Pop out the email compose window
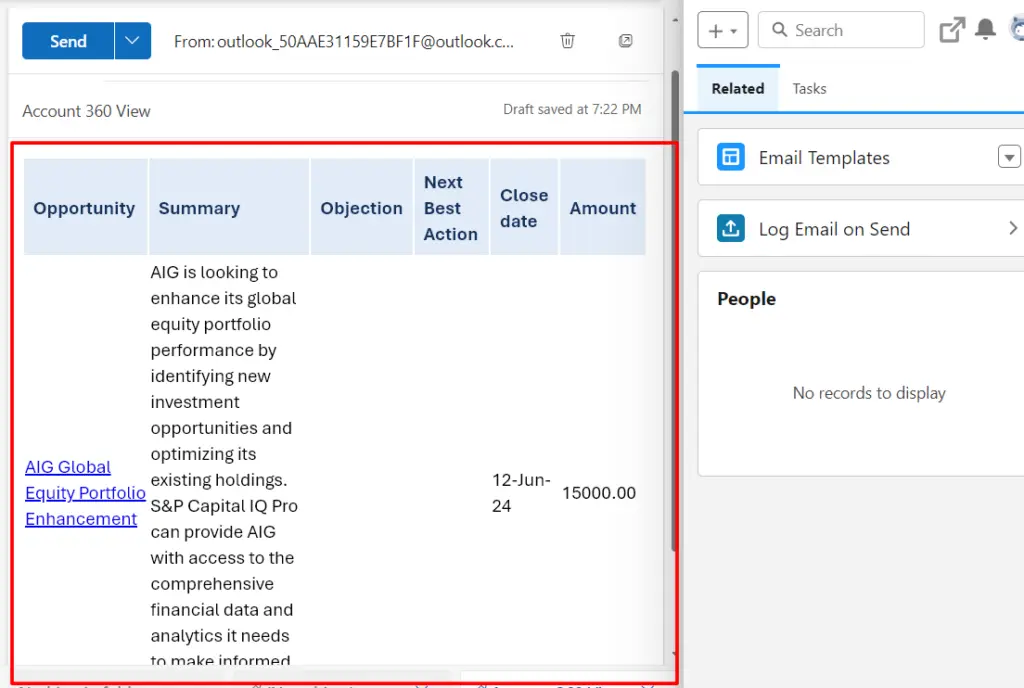The height and width of the screenshot is (688, 1024). click(x=625, y=41)
